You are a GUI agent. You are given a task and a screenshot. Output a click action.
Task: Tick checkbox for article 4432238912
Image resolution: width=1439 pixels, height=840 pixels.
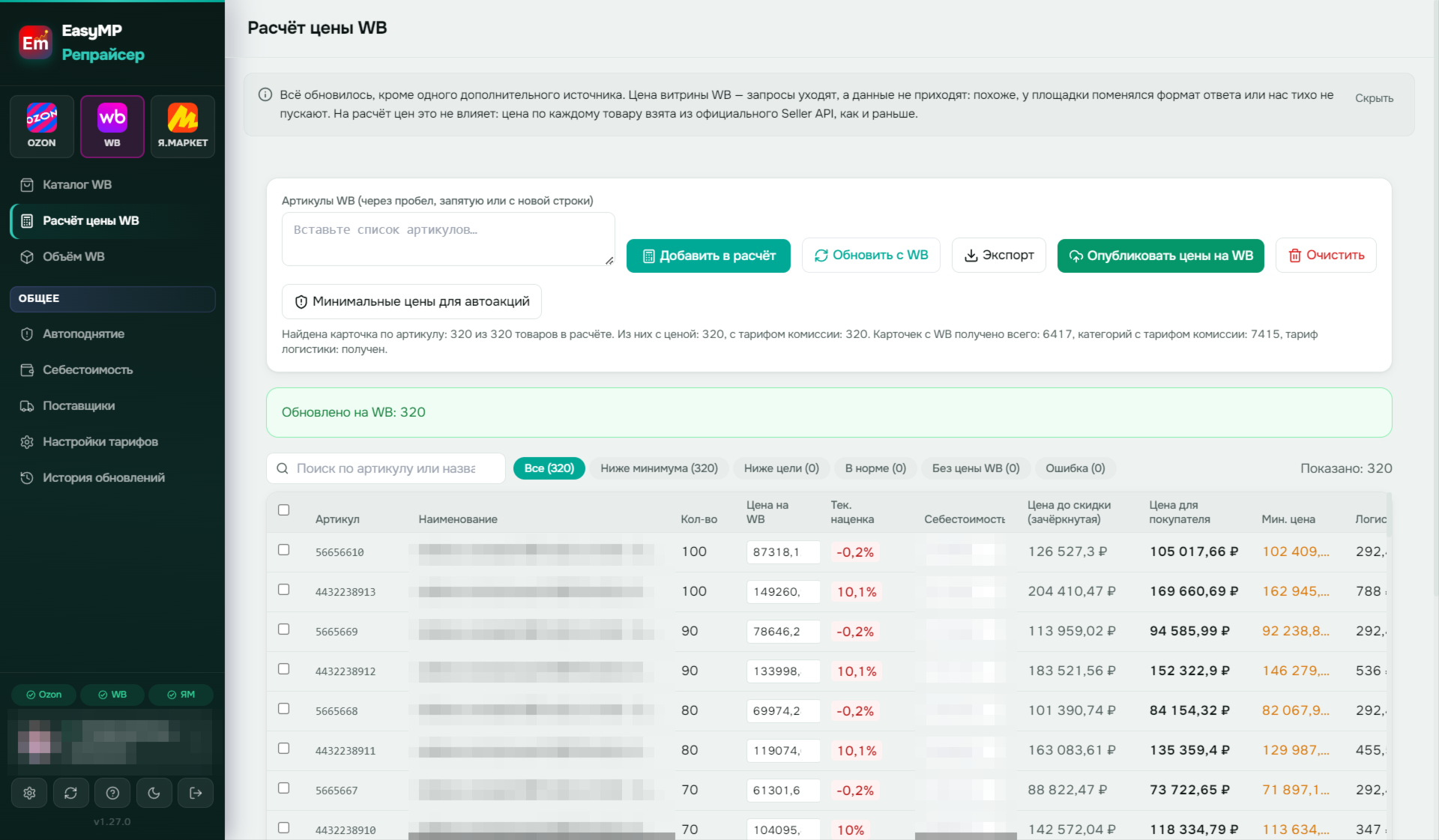click(x=283, y=668)
